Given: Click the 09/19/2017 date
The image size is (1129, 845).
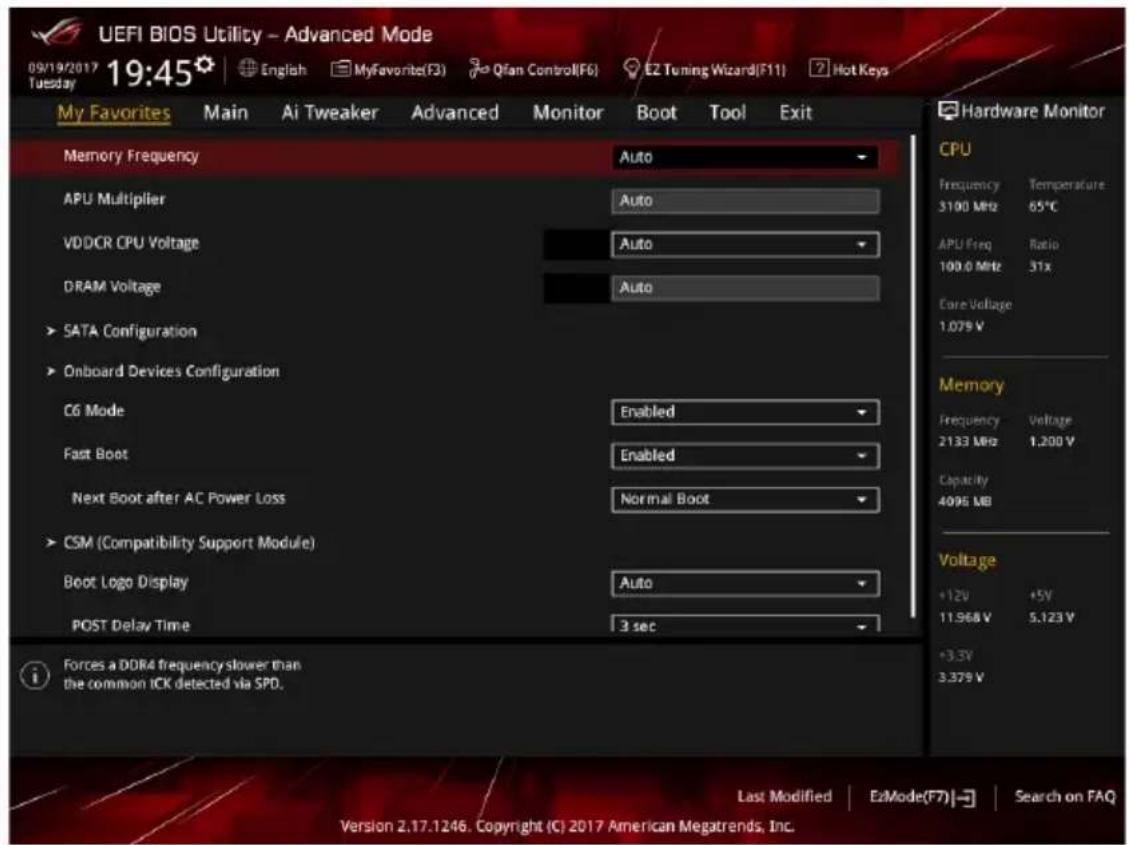Looking at the screenshot, I should 63,68.
